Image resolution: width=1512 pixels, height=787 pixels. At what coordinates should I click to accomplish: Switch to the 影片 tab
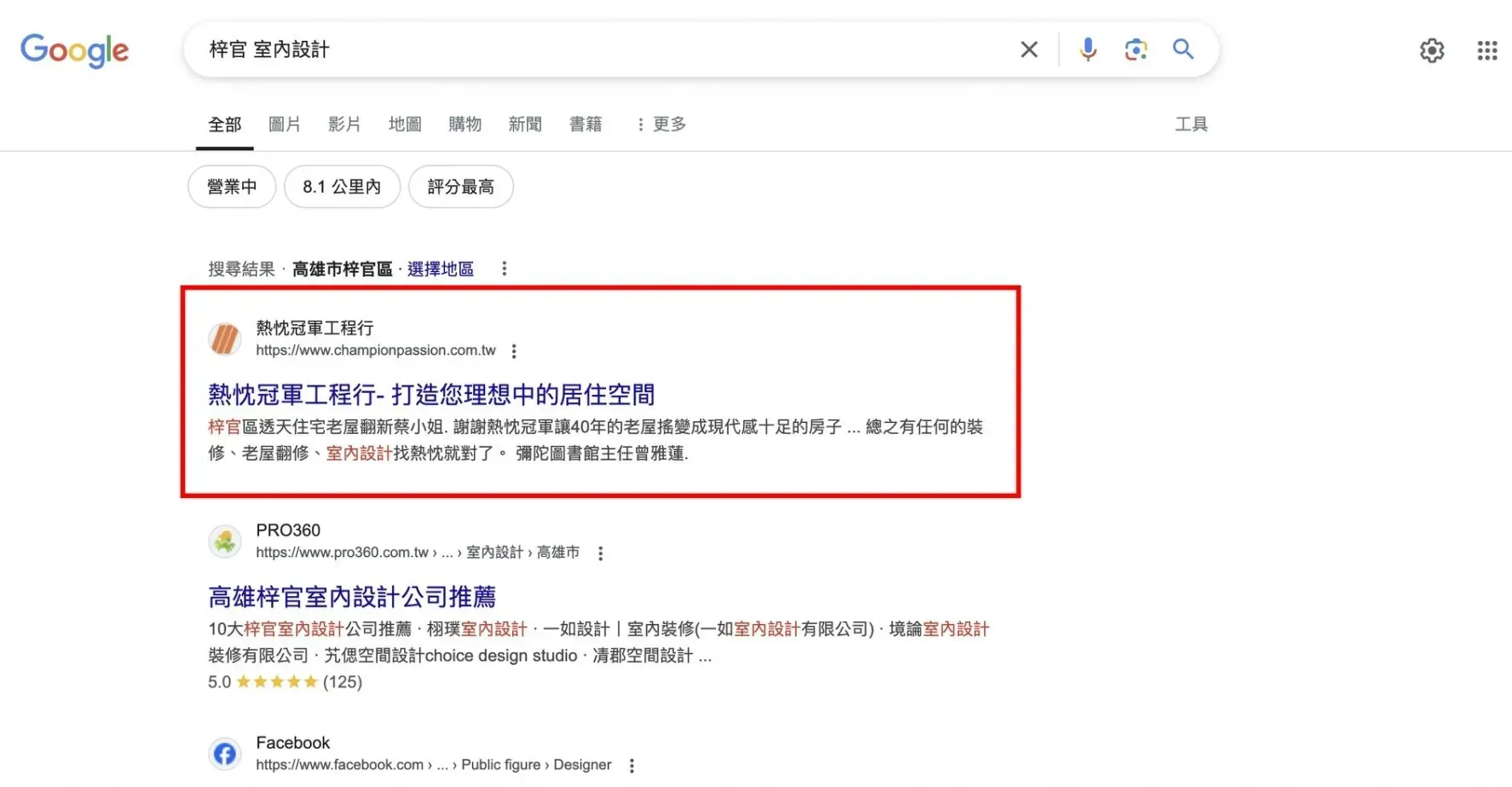click(x=344, y=124)
